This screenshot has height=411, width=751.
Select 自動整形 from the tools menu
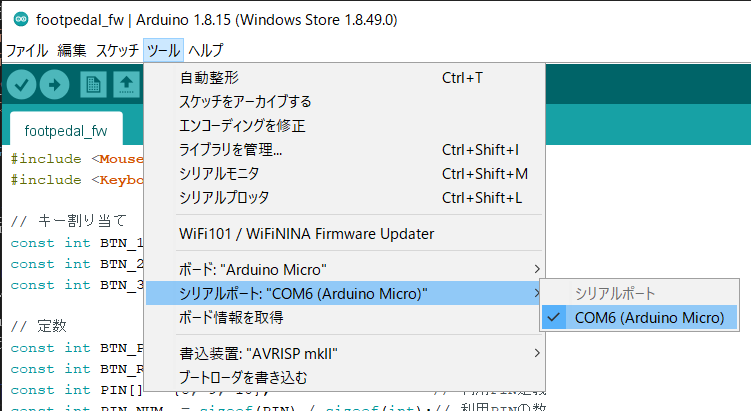click(345, 78)
